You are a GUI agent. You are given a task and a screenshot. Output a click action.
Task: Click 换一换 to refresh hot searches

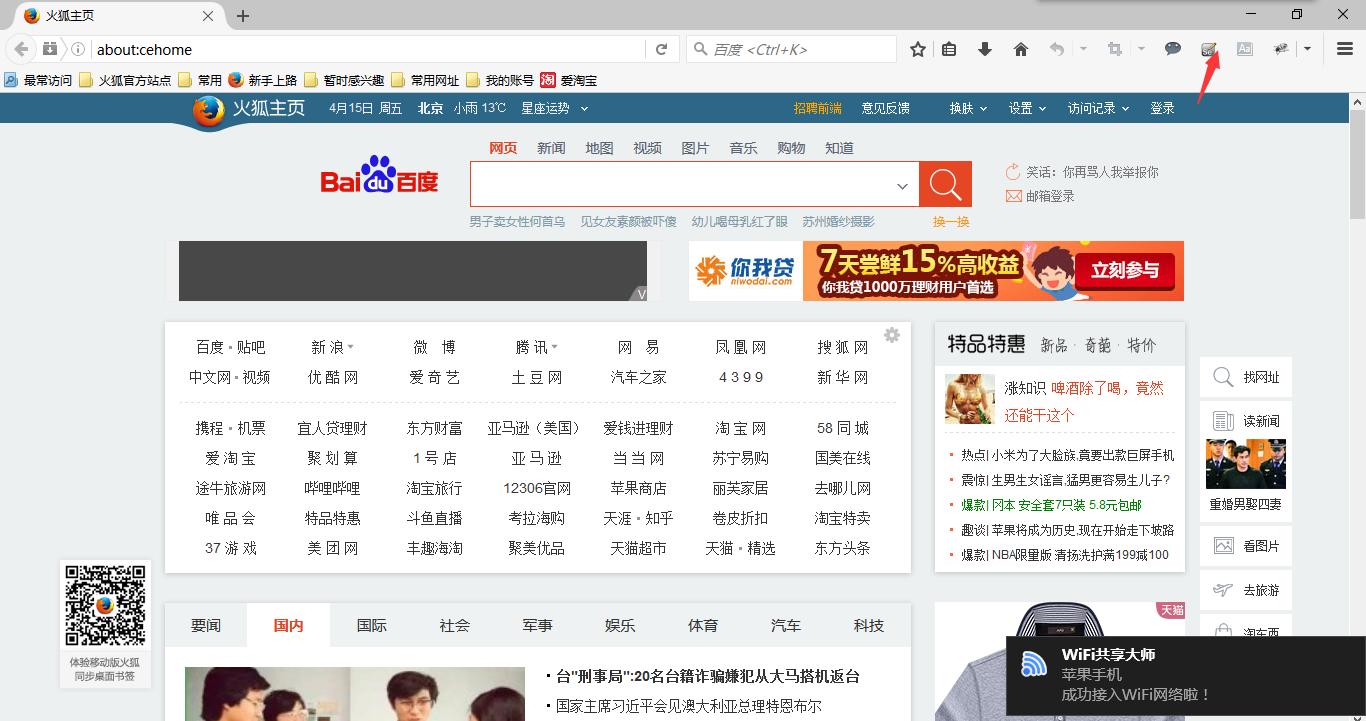pos(951,222)
